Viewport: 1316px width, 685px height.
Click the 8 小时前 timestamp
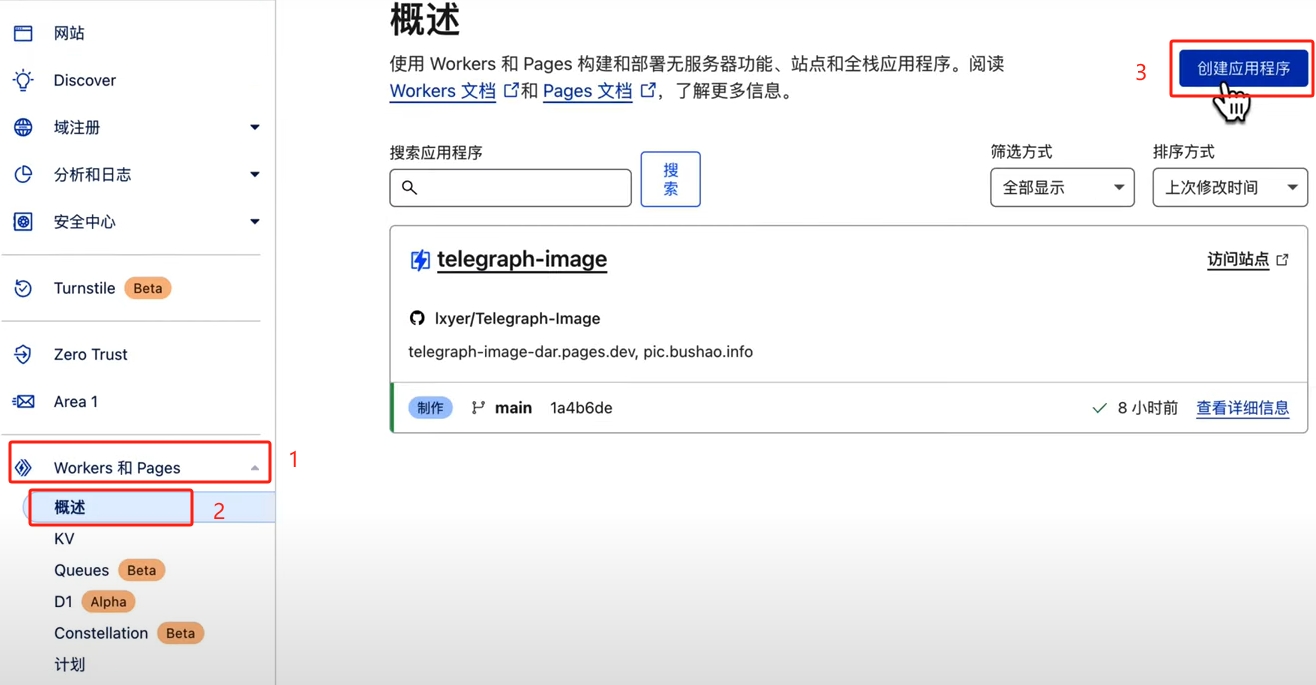(x=1148, y=408)
